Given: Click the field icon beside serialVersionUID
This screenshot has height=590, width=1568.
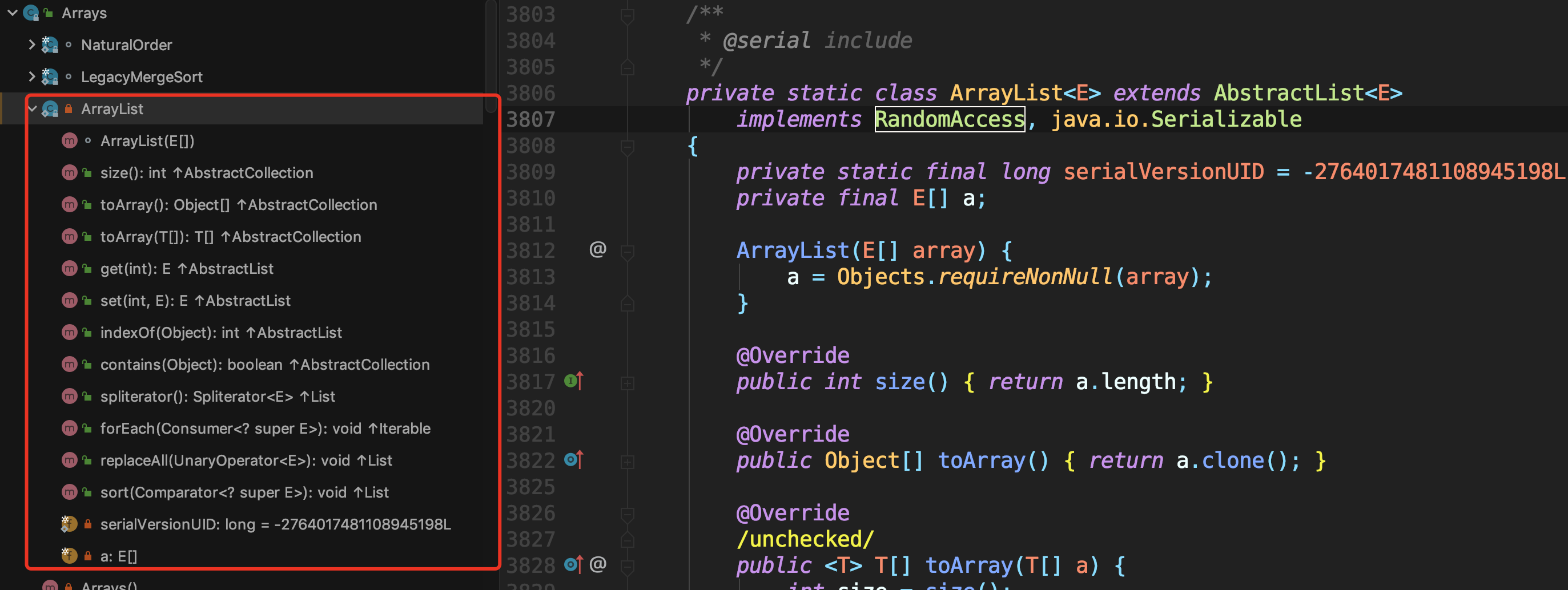Looking at the screenshot, I should pyautogui.click(x=69, y=524).
